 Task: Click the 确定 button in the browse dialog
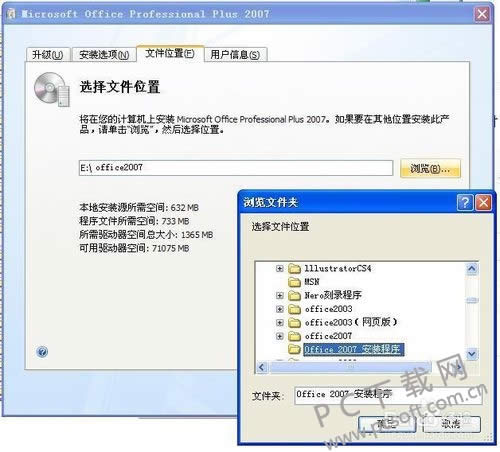(x=387, y=424)
